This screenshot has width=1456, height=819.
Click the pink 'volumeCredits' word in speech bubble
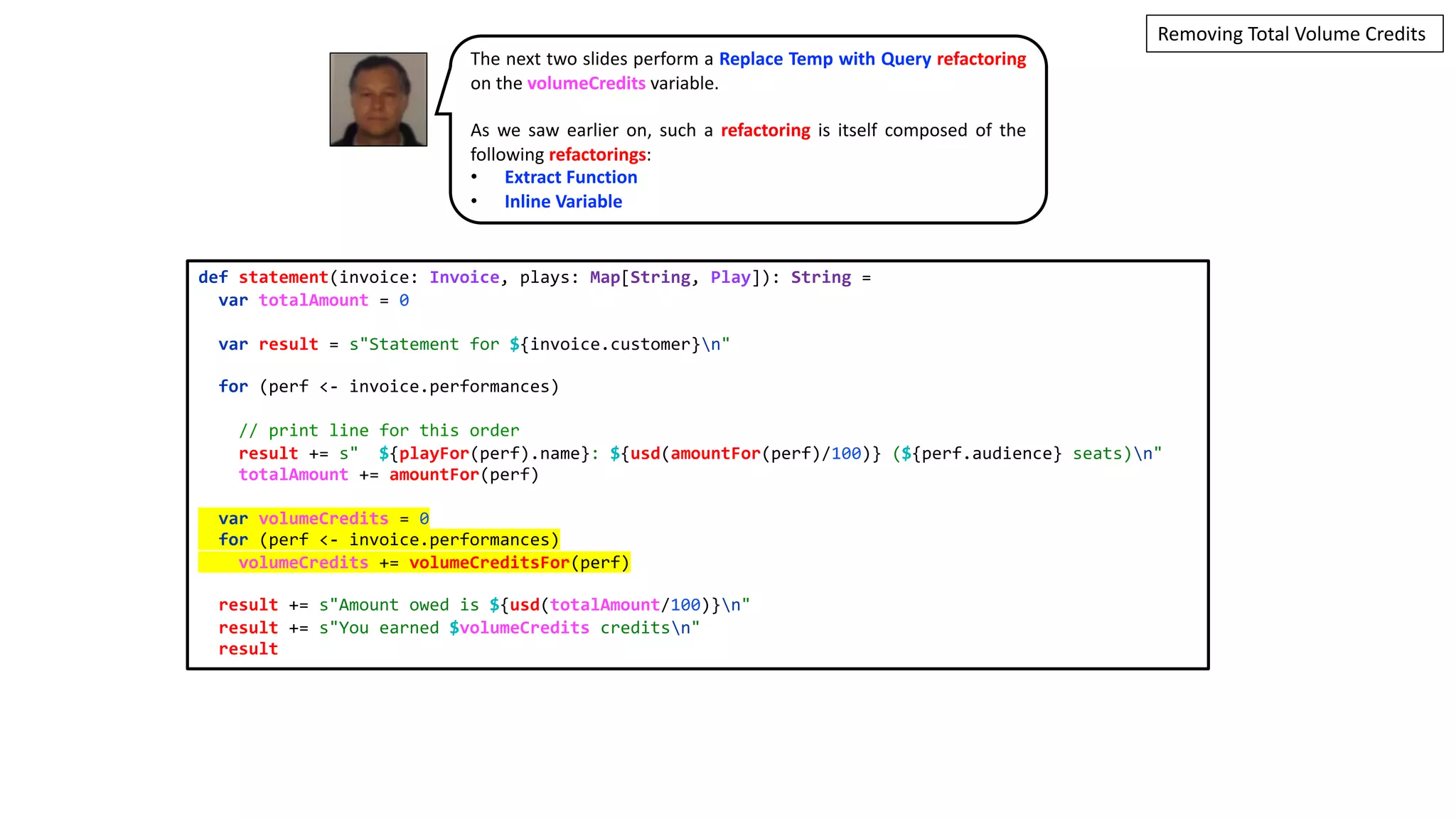pos(586,84)
